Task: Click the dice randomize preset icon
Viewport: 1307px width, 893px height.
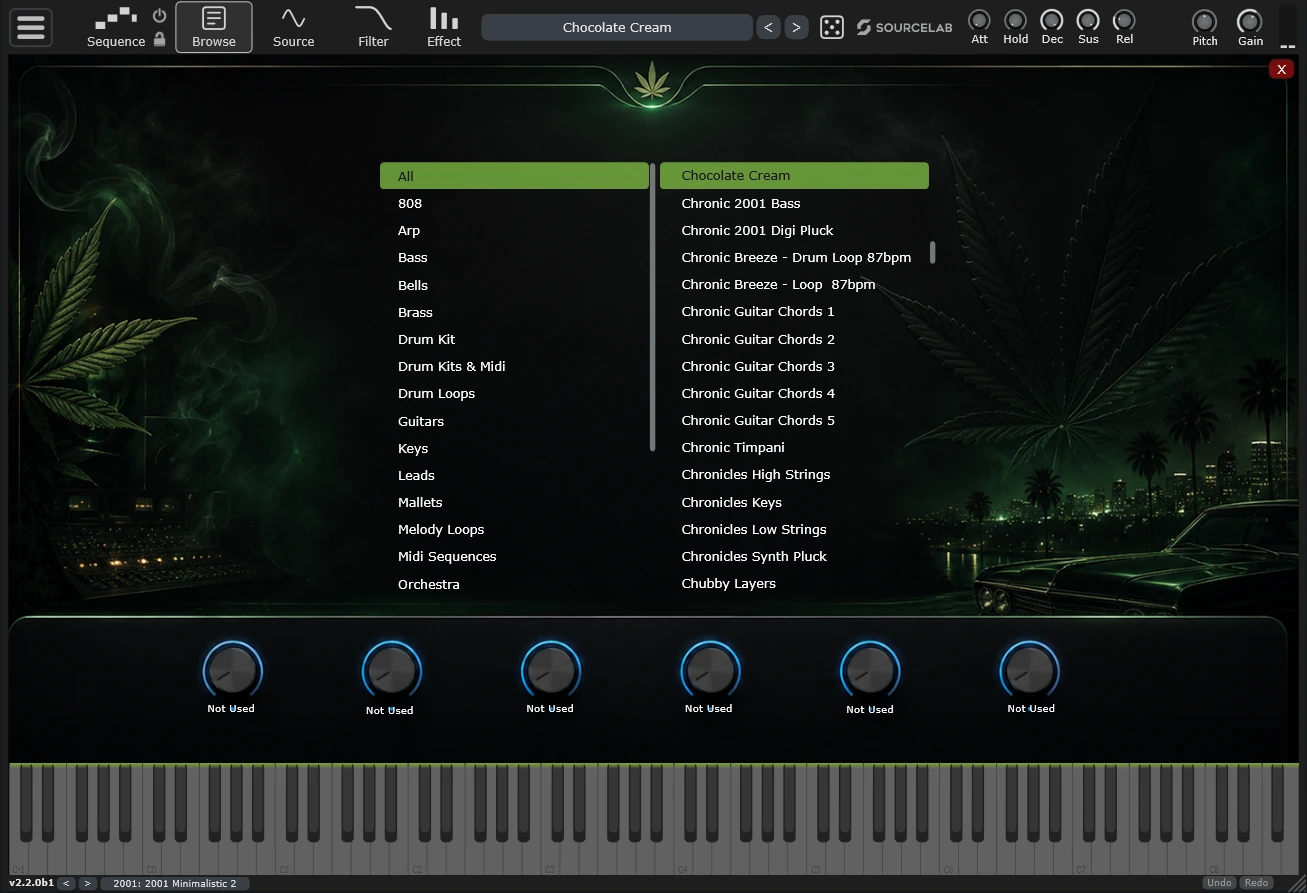Action: 832,27
